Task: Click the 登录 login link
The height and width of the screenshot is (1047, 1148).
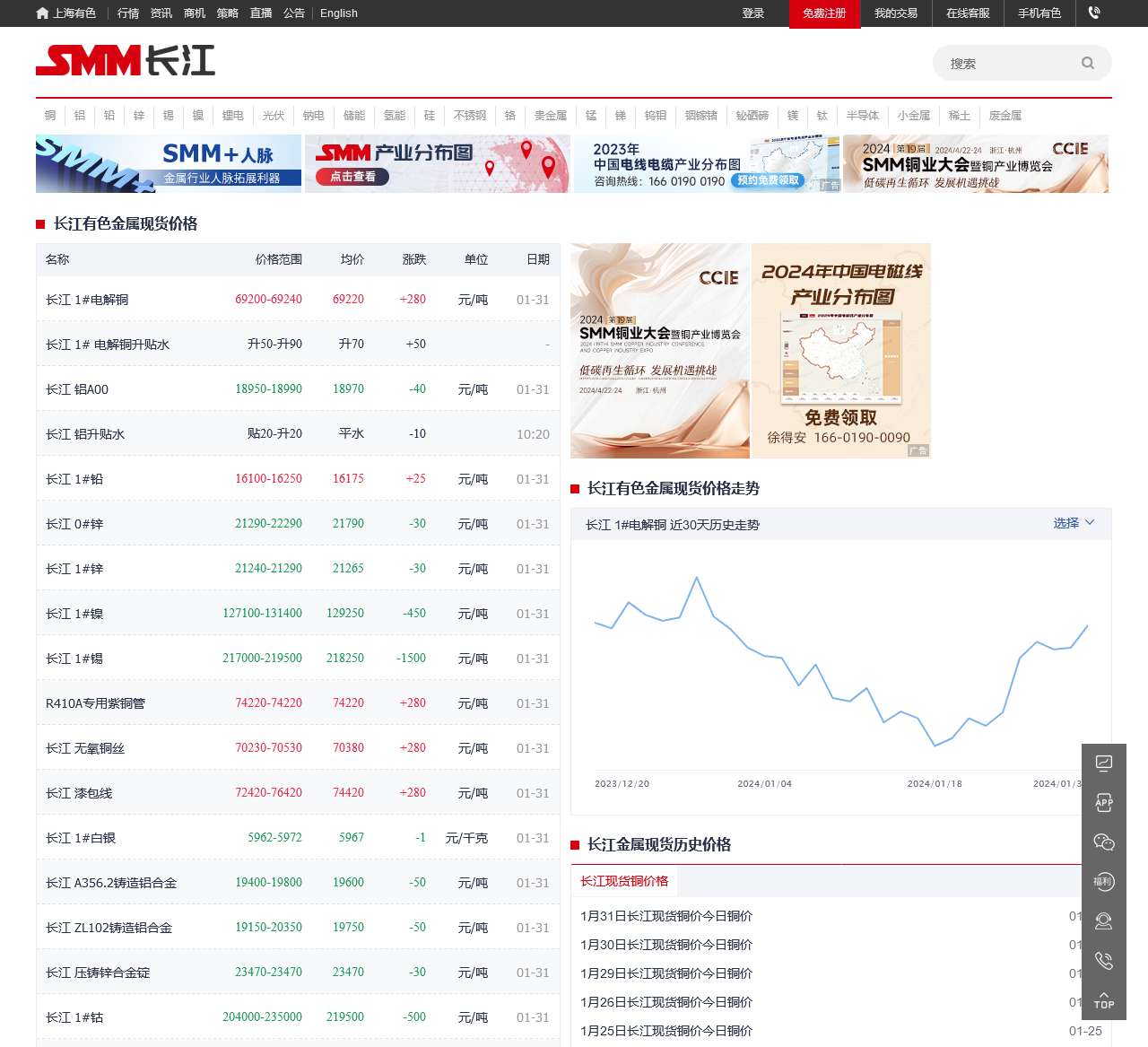Action: click(x=753, y=13)
